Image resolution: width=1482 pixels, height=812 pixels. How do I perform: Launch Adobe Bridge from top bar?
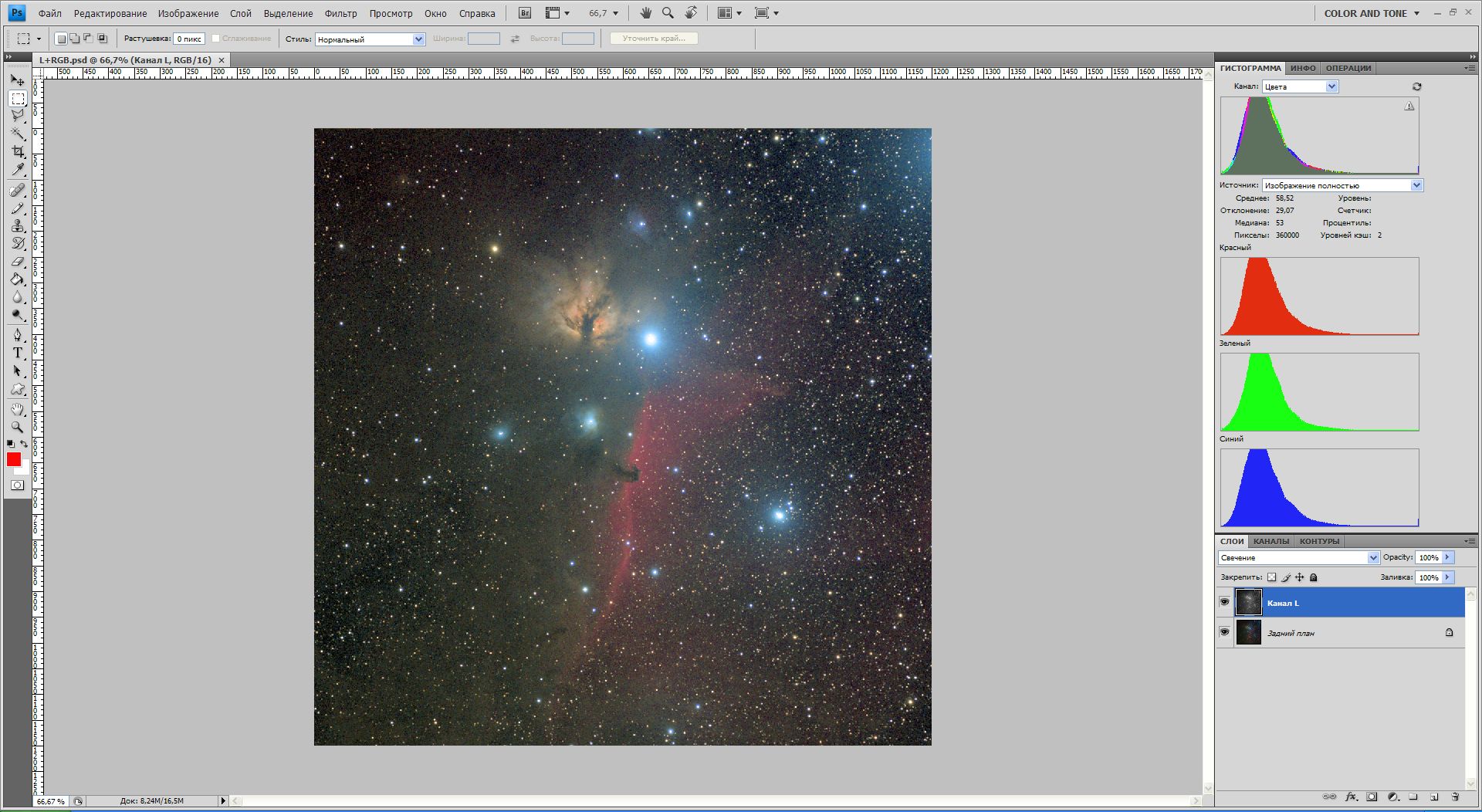click(525, 13)
